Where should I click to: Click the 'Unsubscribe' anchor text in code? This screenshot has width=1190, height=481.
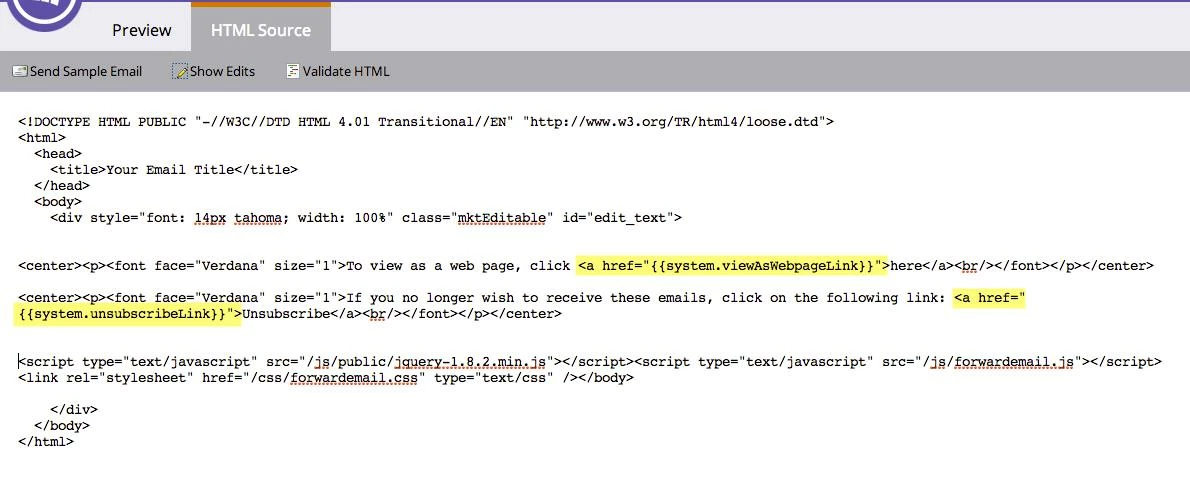pyautogui.click(x=285, y=314)
